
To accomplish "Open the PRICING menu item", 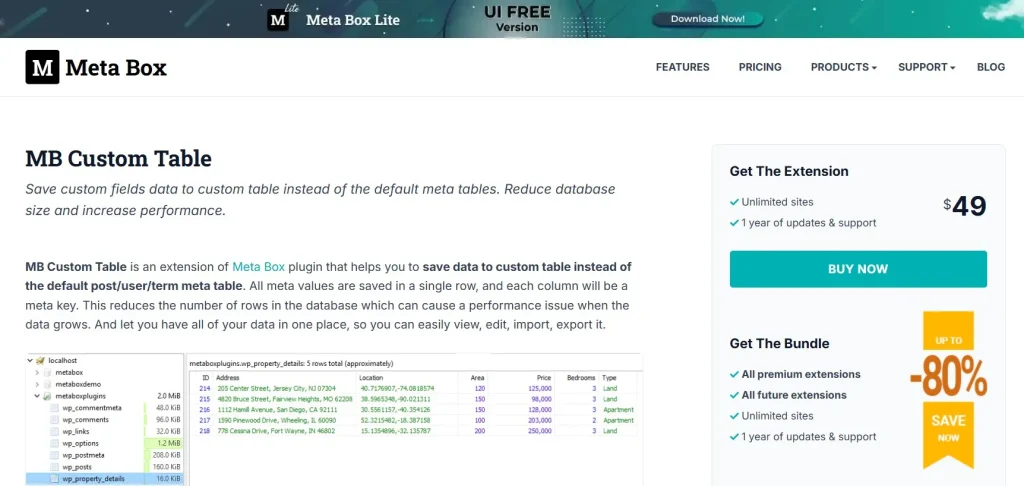I will pos(760,67).
